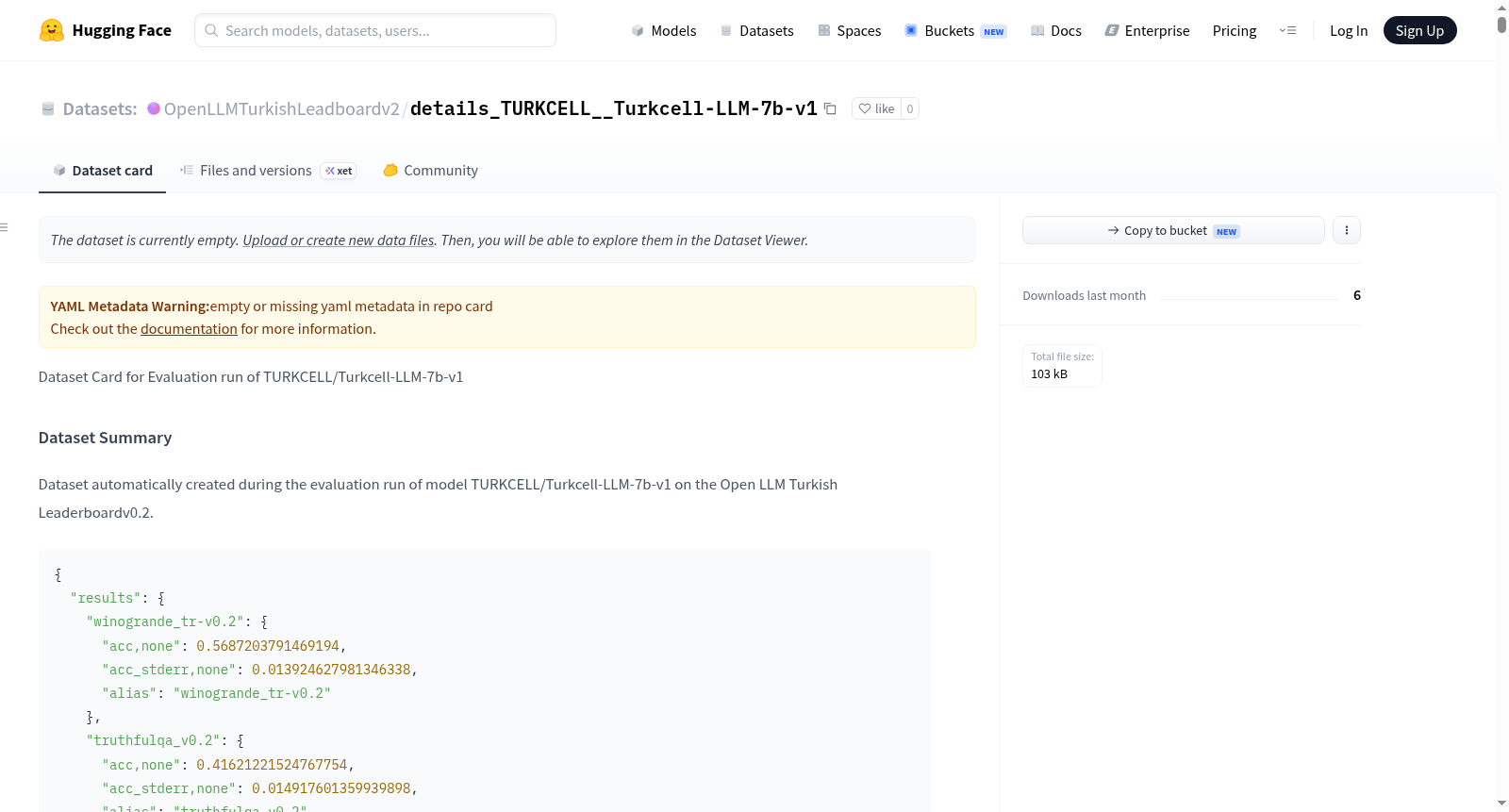Screen dimensions: 1509x812
Task: Click the search magnifier icon
Action: (x=212, y=30)
